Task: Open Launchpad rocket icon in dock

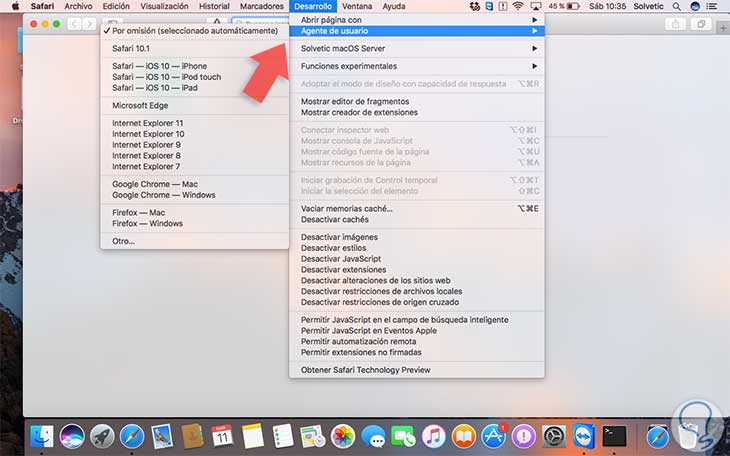Action: tap(102, 437)
